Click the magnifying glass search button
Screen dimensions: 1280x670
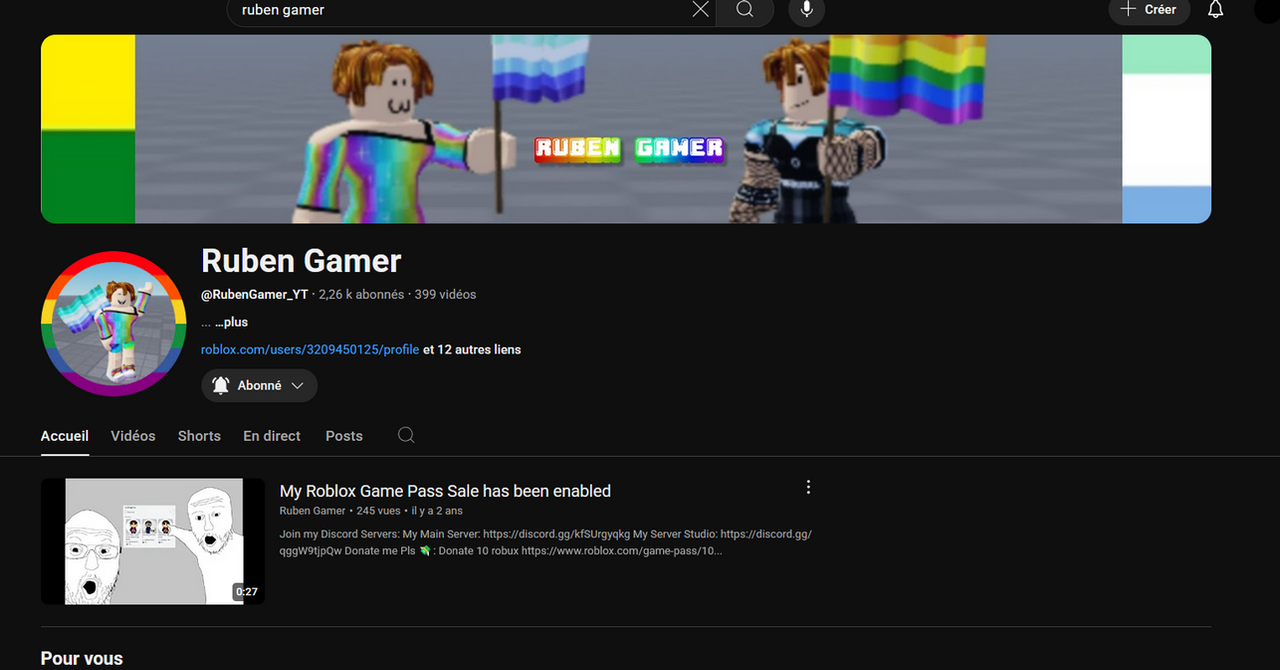(x=745, y=9)
